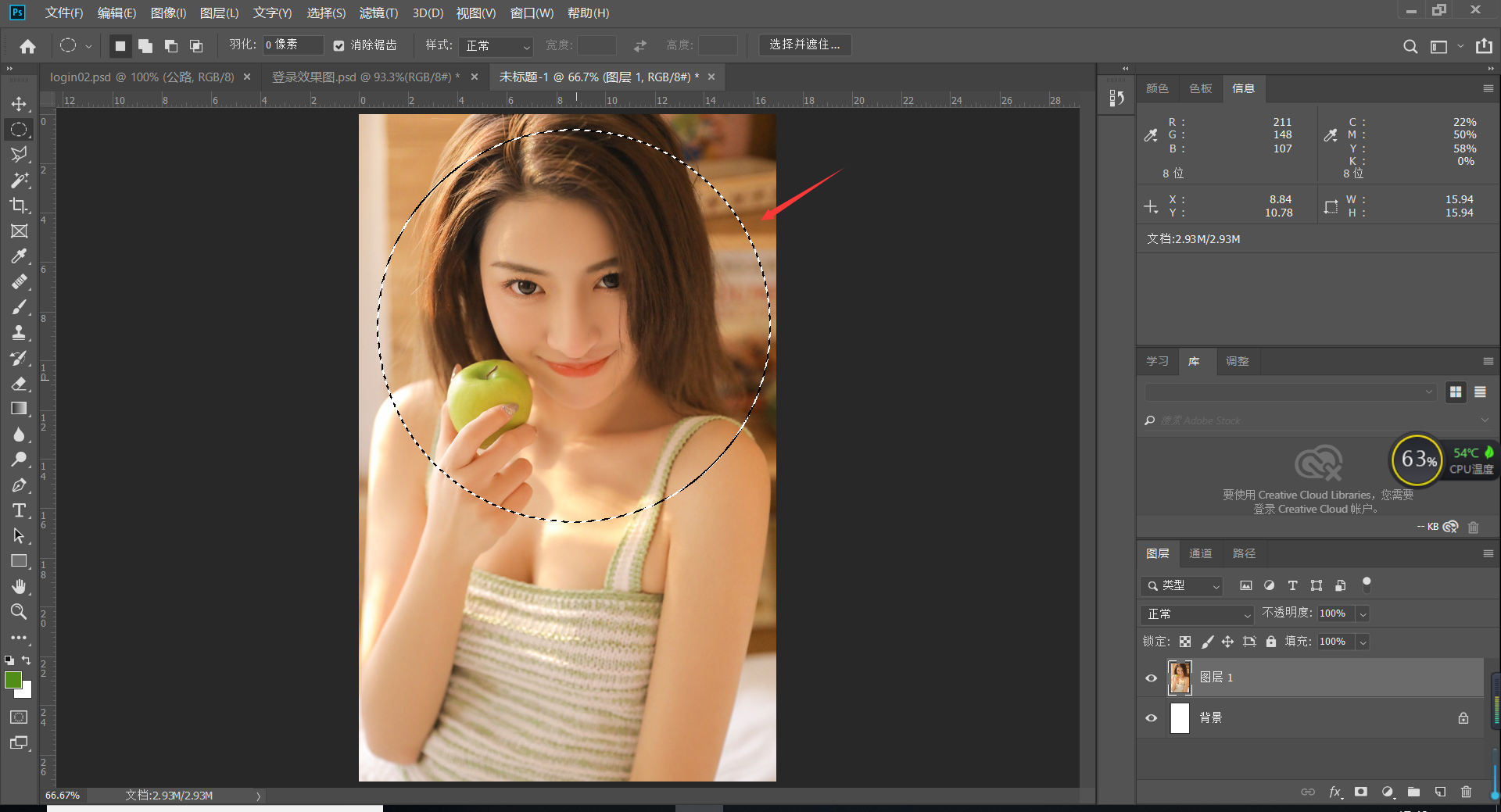Image resolution: width=1501 pixels, height=812 pixels.
Task: Select the Gradient tool
Action: [x=19, y=409]
